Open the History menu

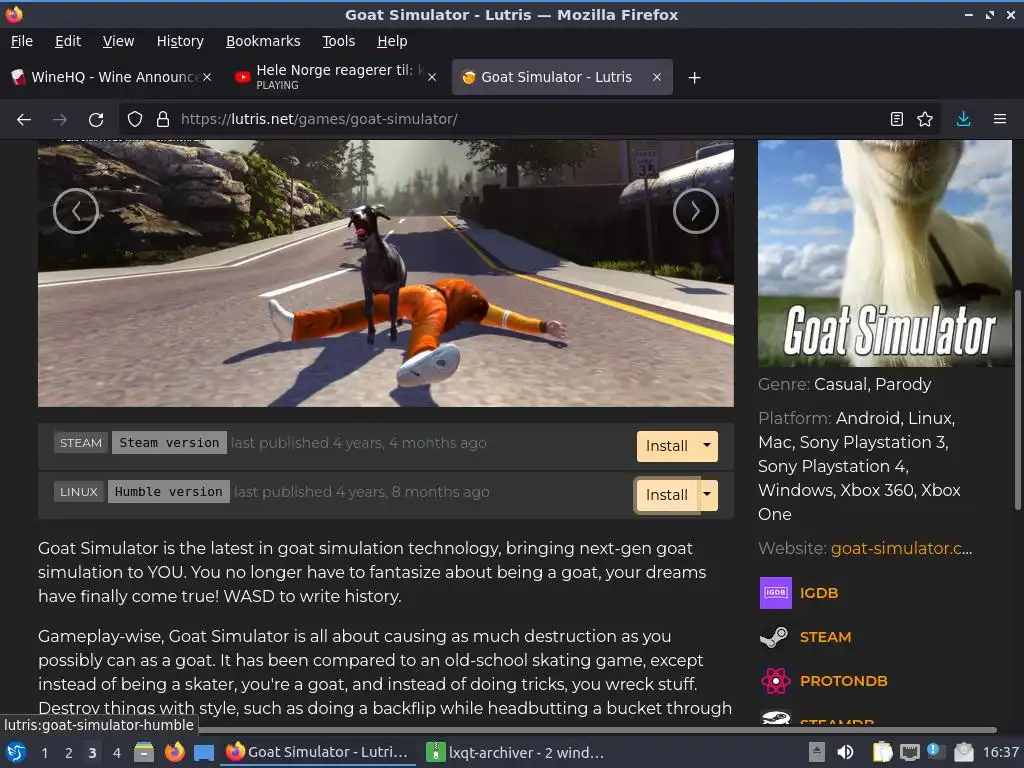(180, 41)
